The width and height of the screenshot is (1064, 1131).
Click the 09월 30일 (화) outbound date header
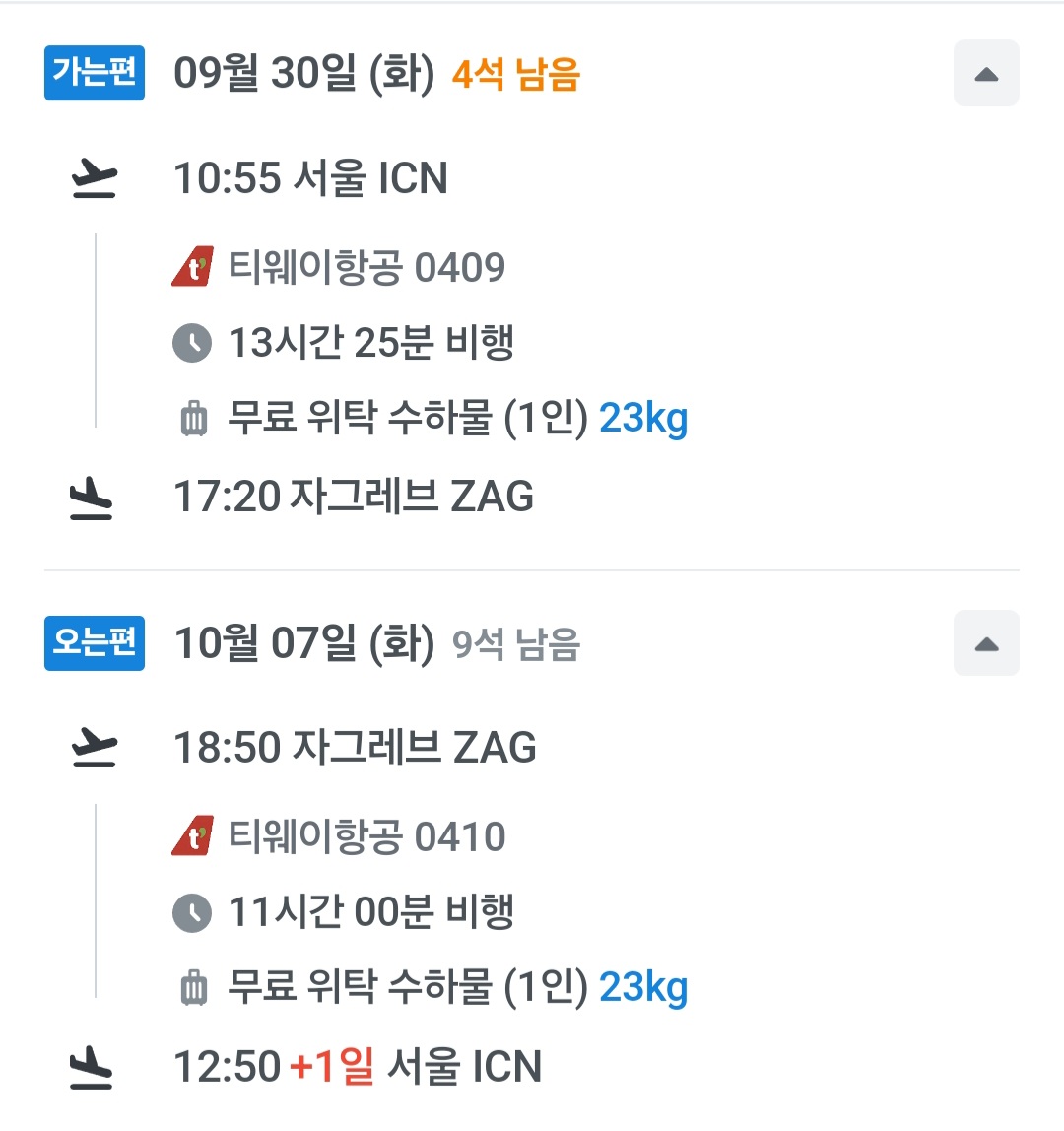click(x=304, y=74)
